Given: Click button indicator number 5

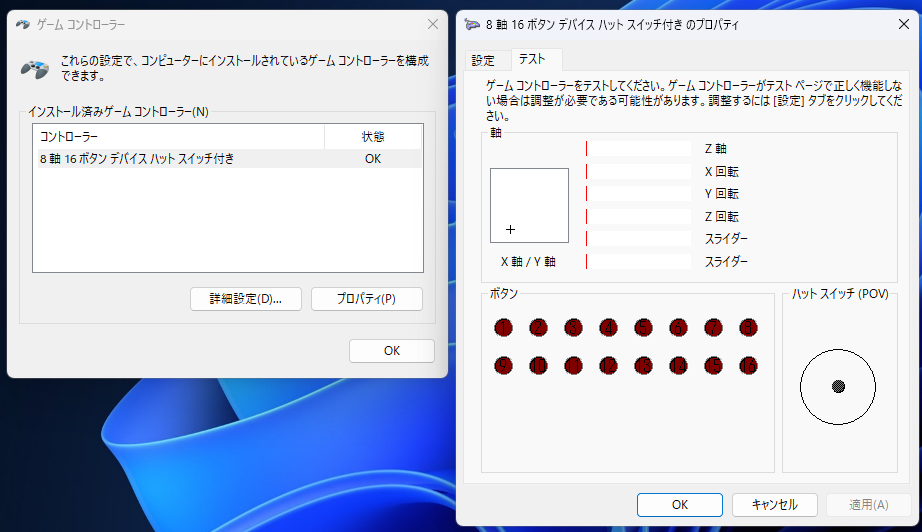Looking at the screenshot, I should pos(643,327).
